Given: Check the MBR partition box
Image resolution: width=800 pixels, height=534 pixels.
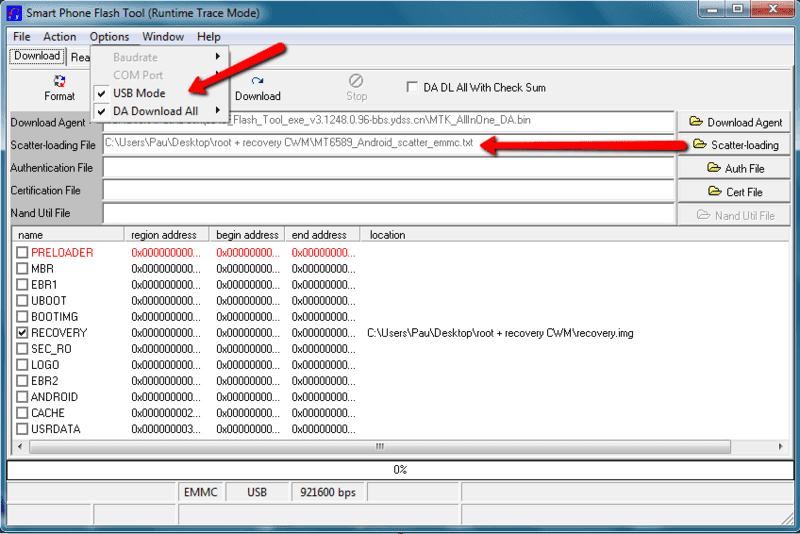Looking at the screenshot, I should point(22,268).
